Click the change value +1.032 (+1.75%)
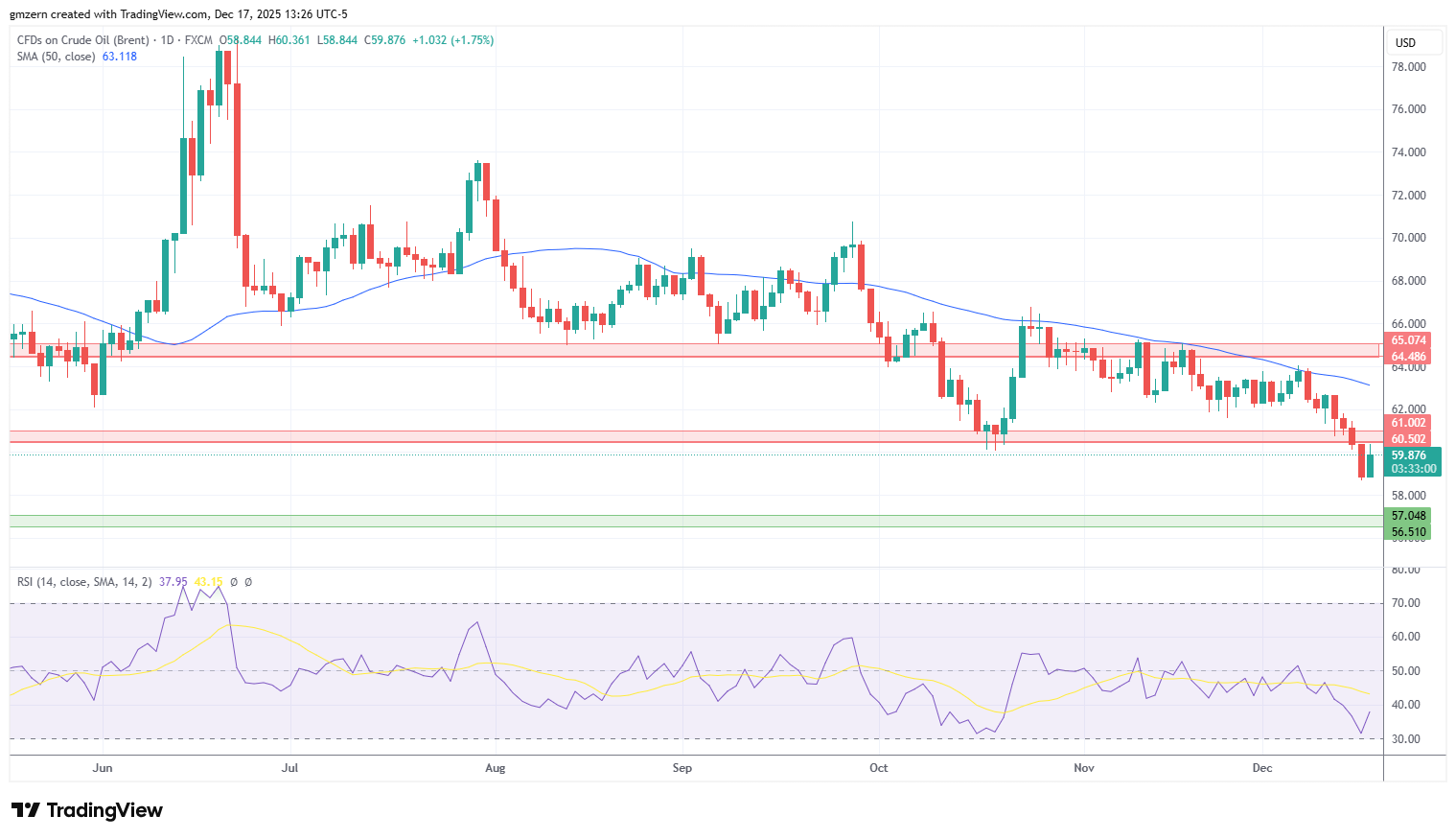The width and height of the screenshot is (1456, 839). click(x=452, y=40)
